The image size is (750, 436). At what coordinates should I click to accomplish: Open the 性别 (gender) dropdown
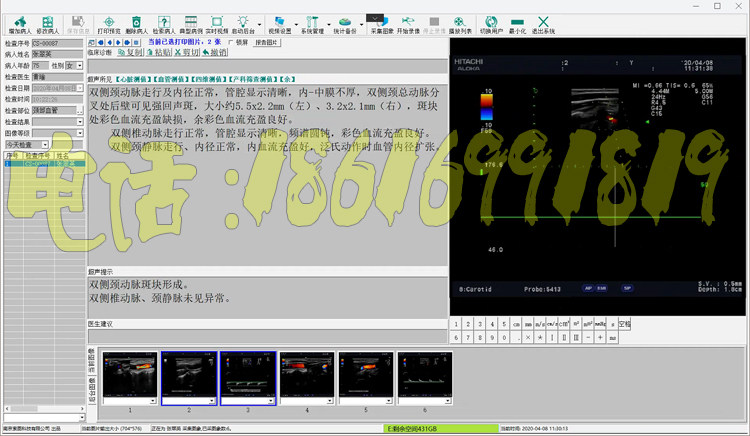tap(80, 65)
